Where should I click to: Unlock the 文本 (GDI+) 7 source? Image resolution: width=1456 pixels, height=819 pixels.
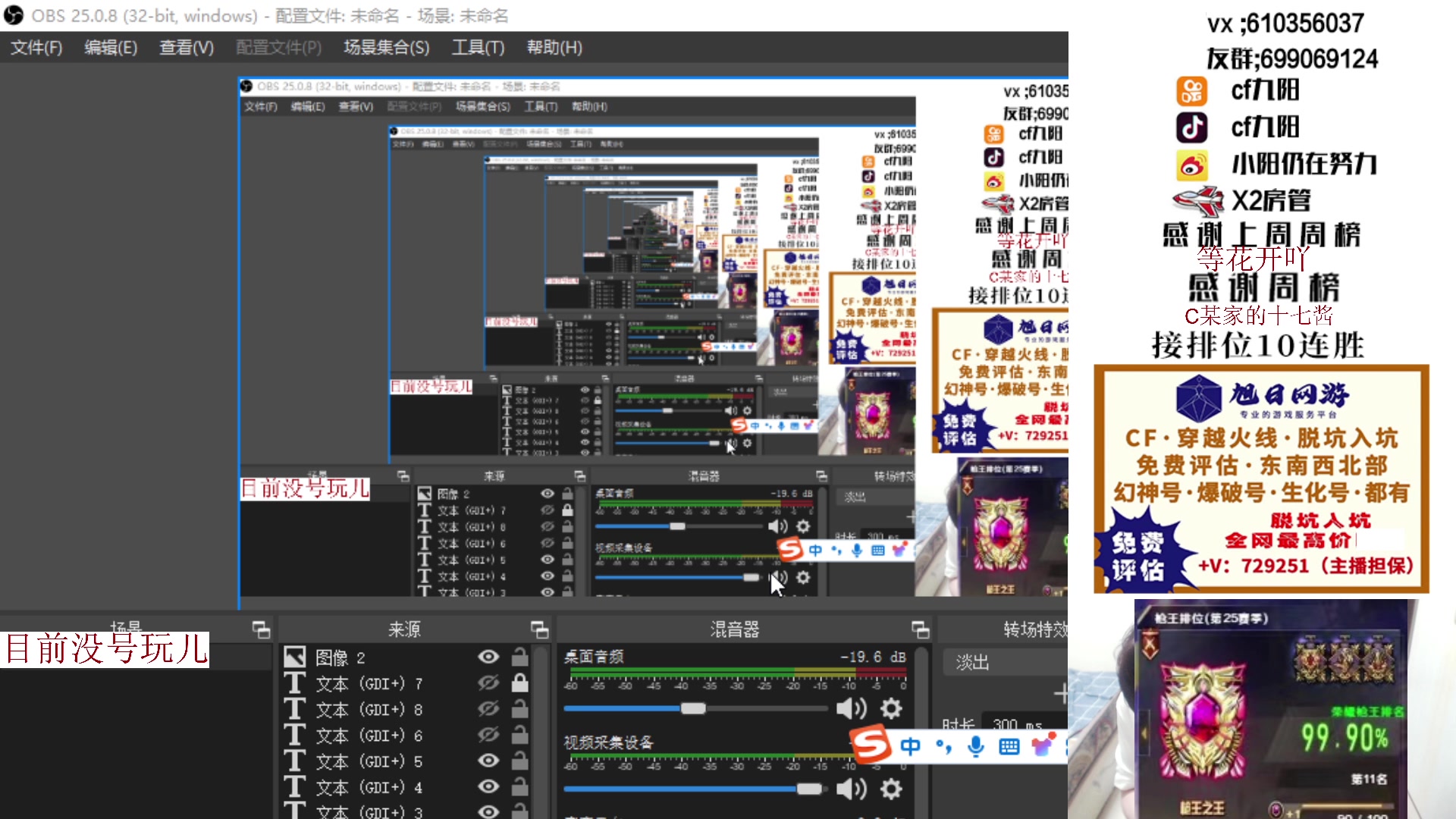519,682
